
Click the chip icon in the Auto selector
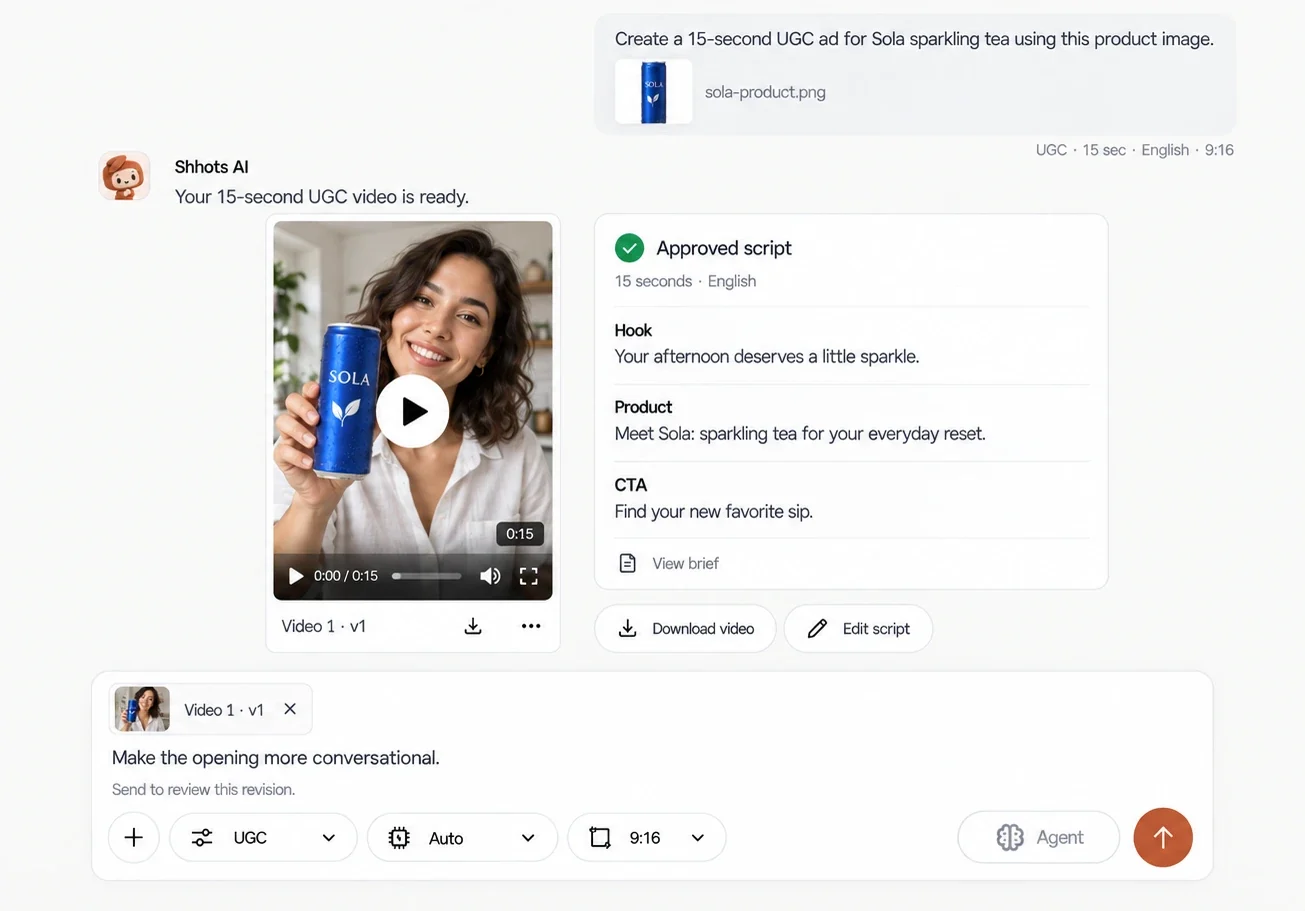pyautogui.click(x=399, y=837)
